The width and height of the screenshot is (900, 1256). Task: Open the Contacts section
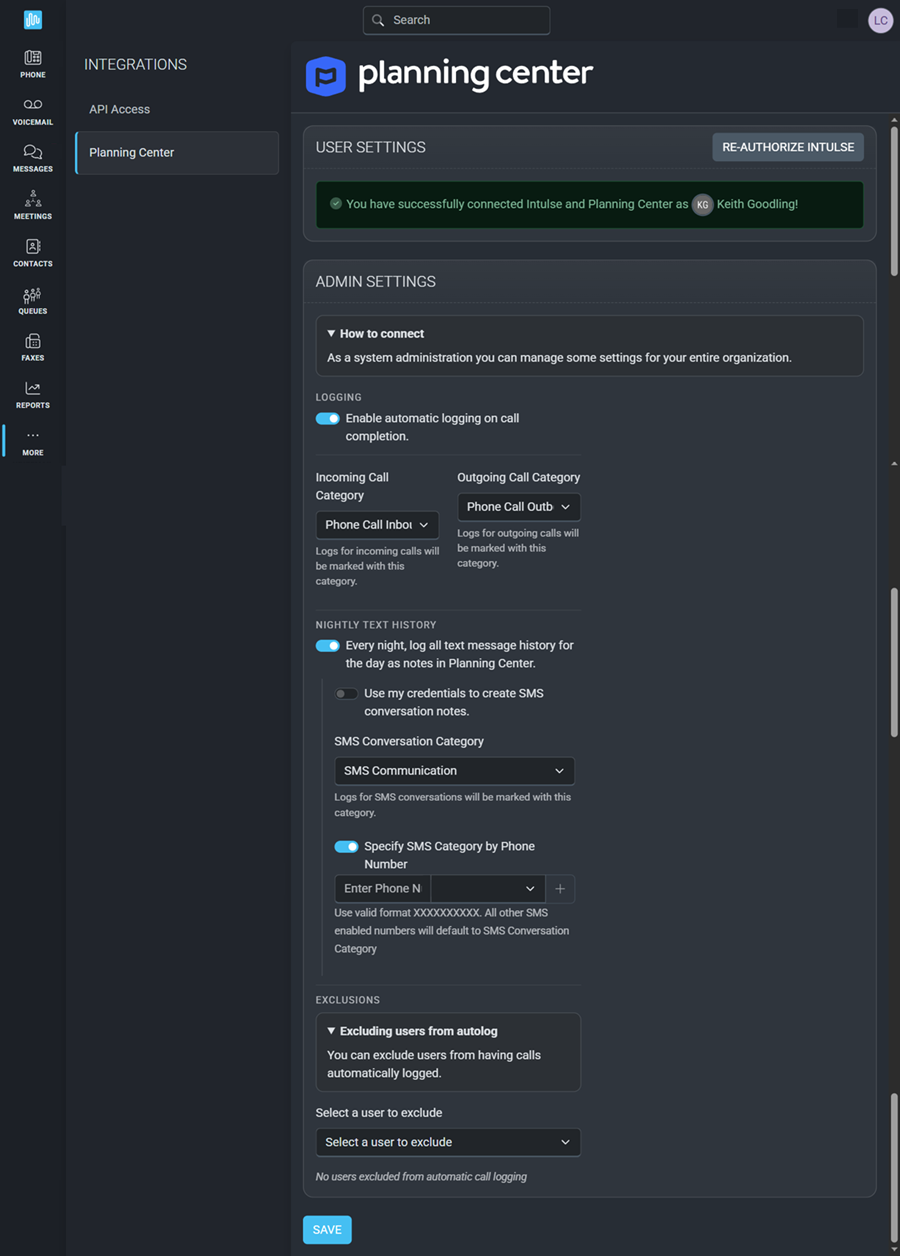[33, 252]
